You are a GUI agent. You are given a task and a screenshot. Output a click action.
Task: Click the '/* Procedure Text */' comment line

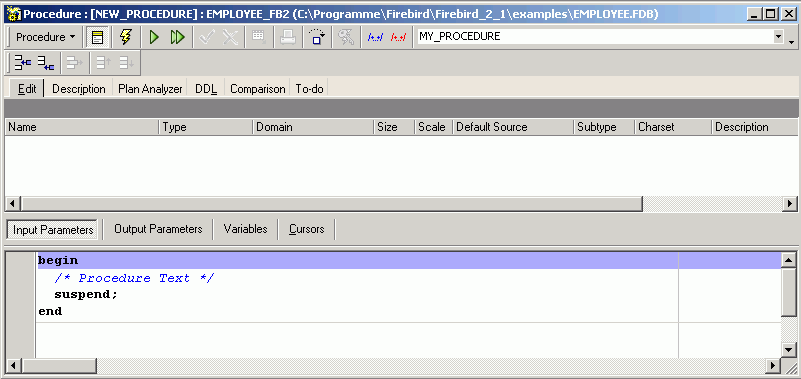134,278
